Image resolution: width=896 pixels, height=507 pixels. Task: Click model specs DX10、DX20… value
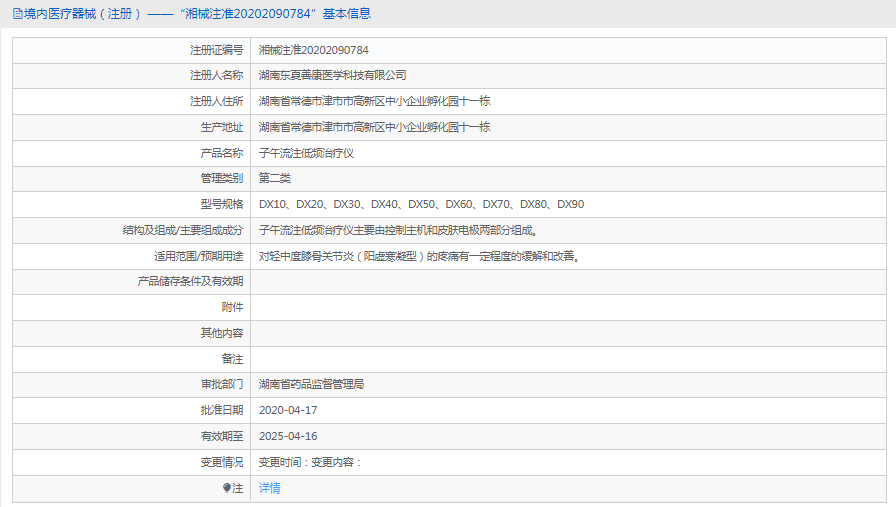point(421,204)
